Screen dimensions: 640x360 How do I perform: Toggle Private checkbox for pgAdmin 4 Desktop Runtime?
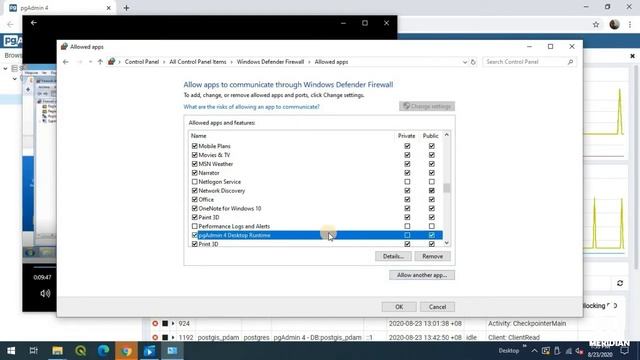tap(407, 235)
